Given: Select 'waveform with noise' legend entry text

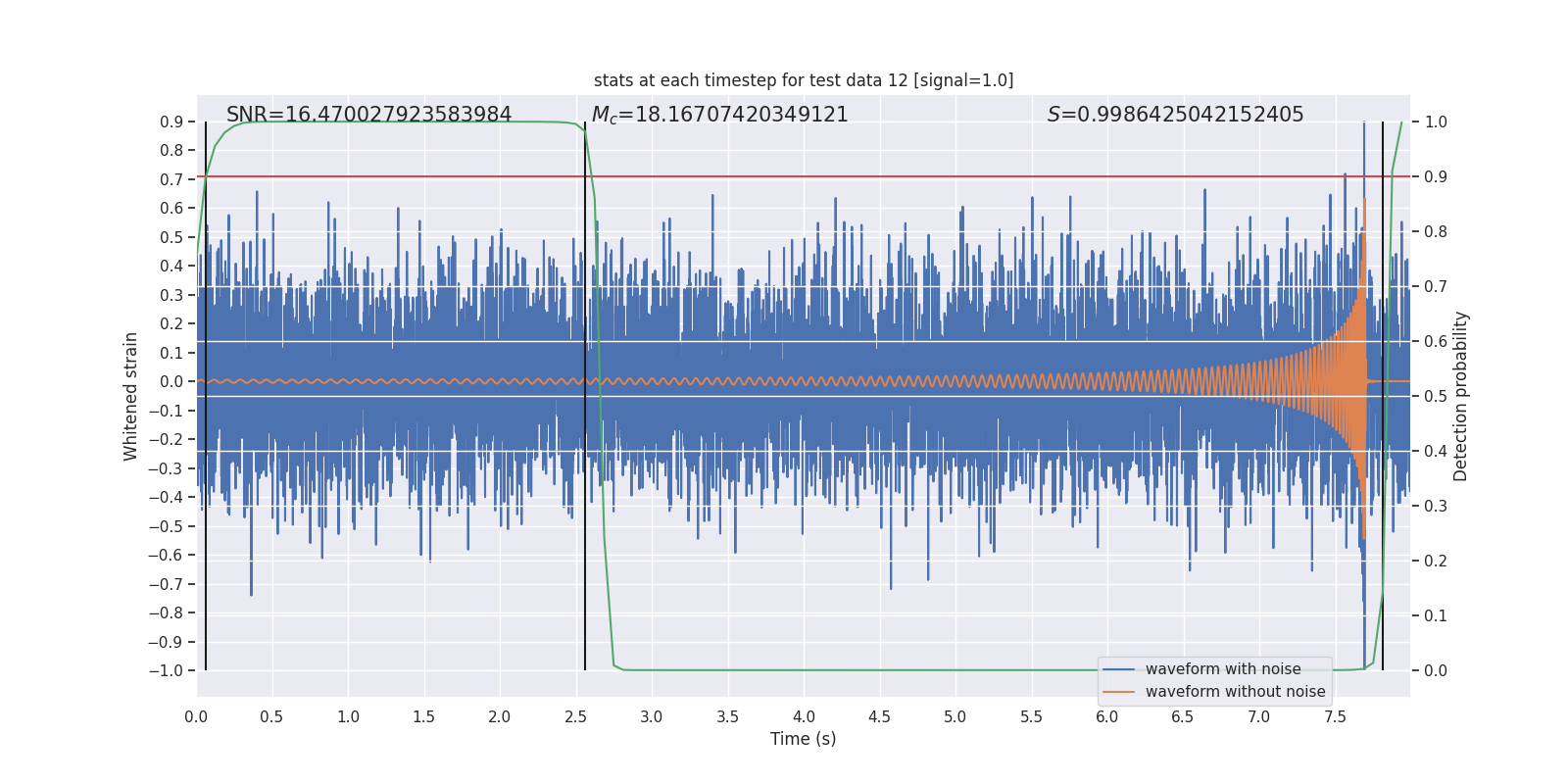Looking at the screenshot, I should tap(1223, 669).
